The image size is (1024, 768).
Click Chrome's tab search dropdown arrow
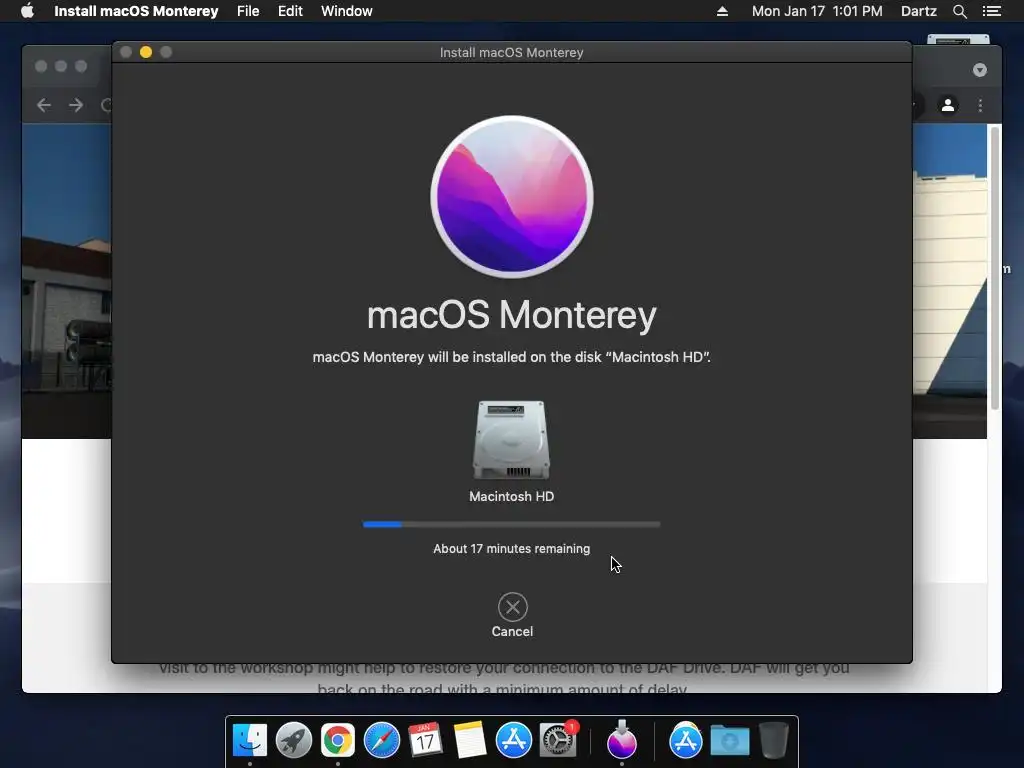pyautogui.click(x=980, y=70)
